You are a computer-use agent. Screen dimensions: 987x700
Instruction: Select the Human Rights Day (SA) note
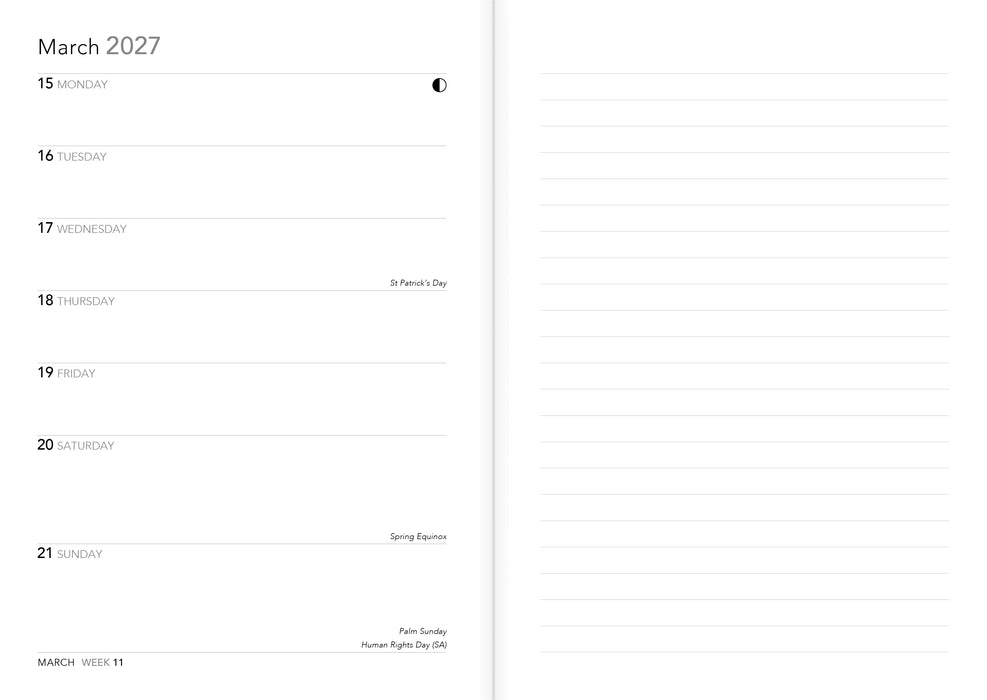point(403,645)
